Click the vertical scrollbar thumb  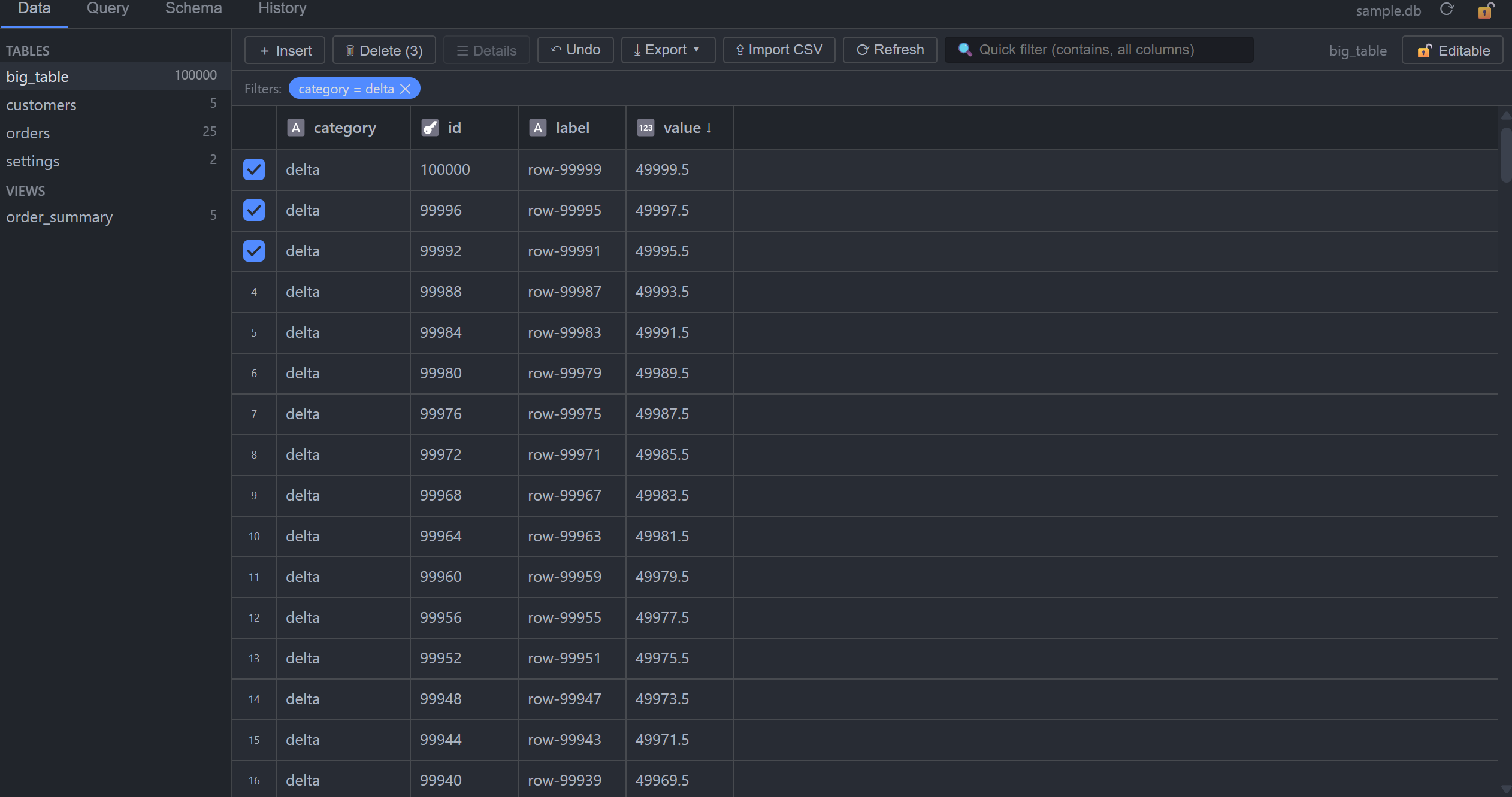pos(1506,154)
